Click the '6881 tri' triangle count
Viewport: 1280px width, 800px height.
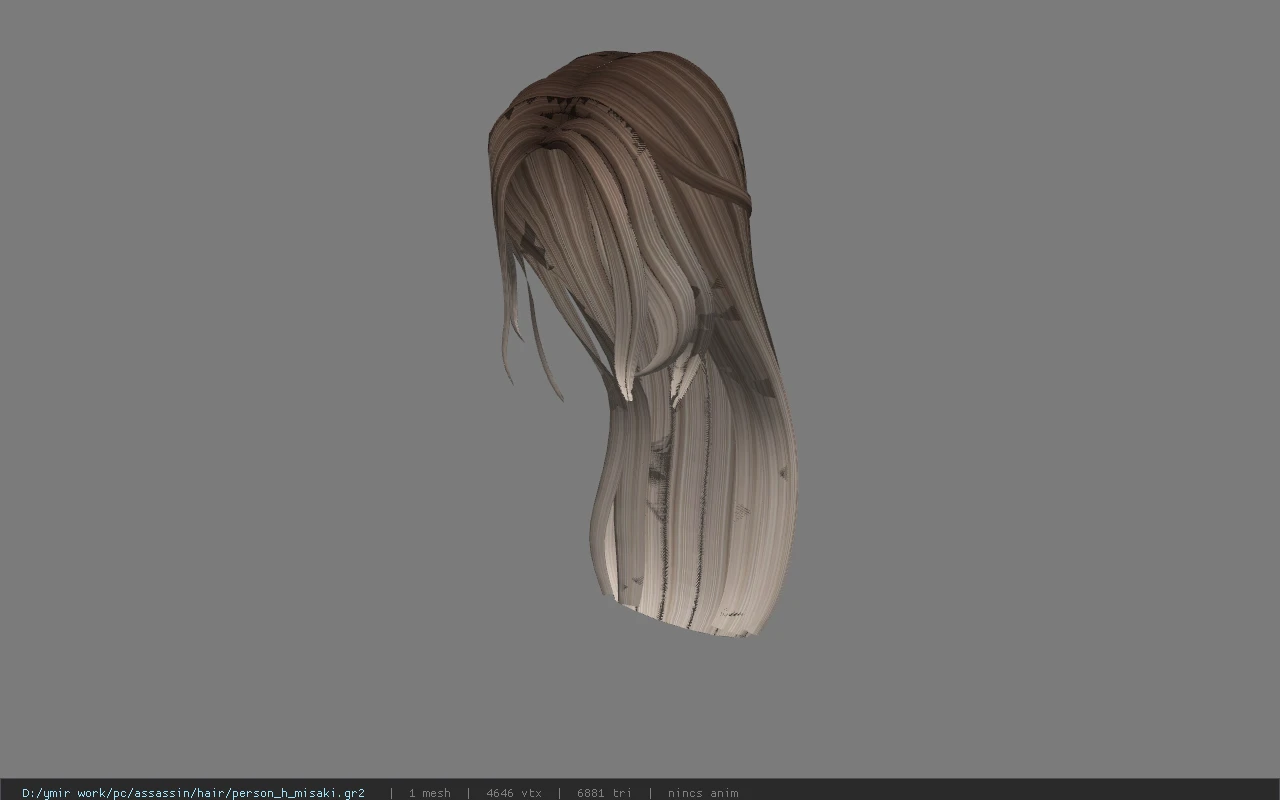tap(604, 793)
